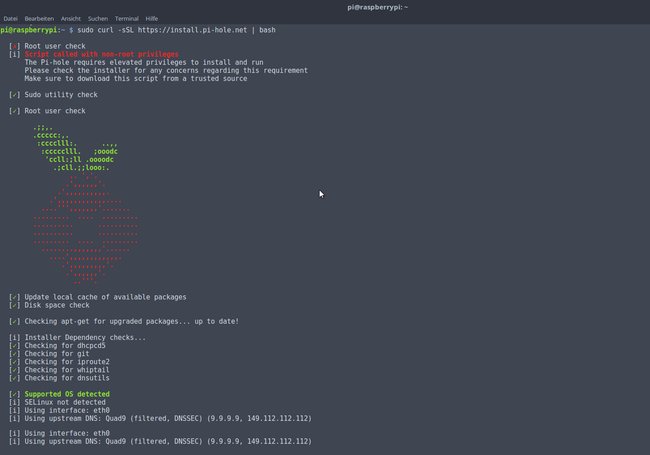Click 'SELinux not detected' line

pos(65,402)
